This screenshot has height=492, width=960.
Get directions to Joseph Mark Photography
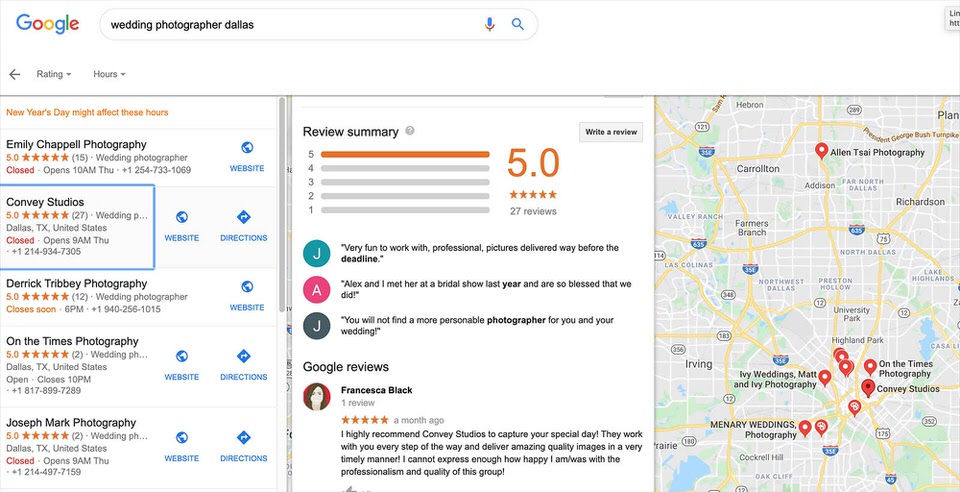click(x=244, y=438)
